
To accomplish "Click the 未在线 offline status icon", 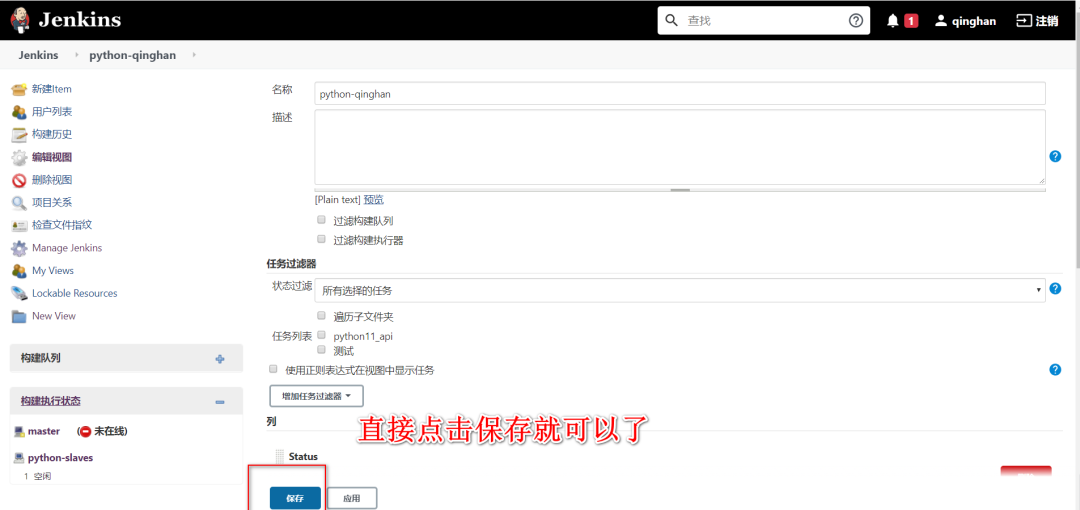I will (85, 431).
